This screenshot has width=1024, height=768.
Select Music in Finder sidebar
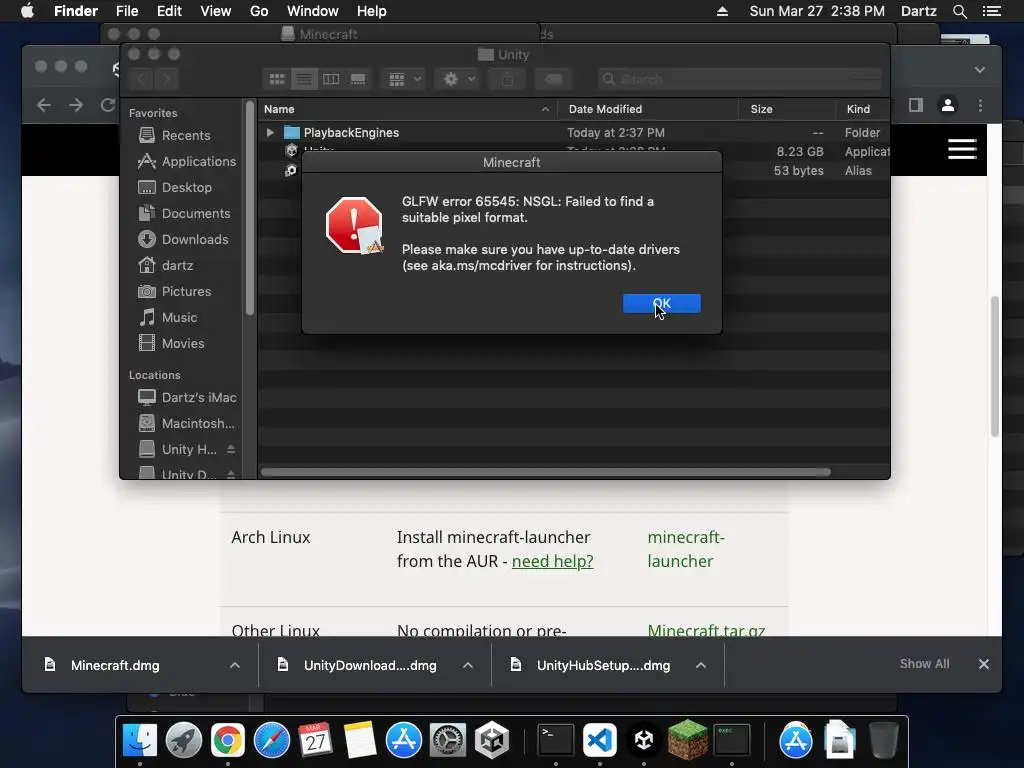pyautogui.click(x=168, y=317)
